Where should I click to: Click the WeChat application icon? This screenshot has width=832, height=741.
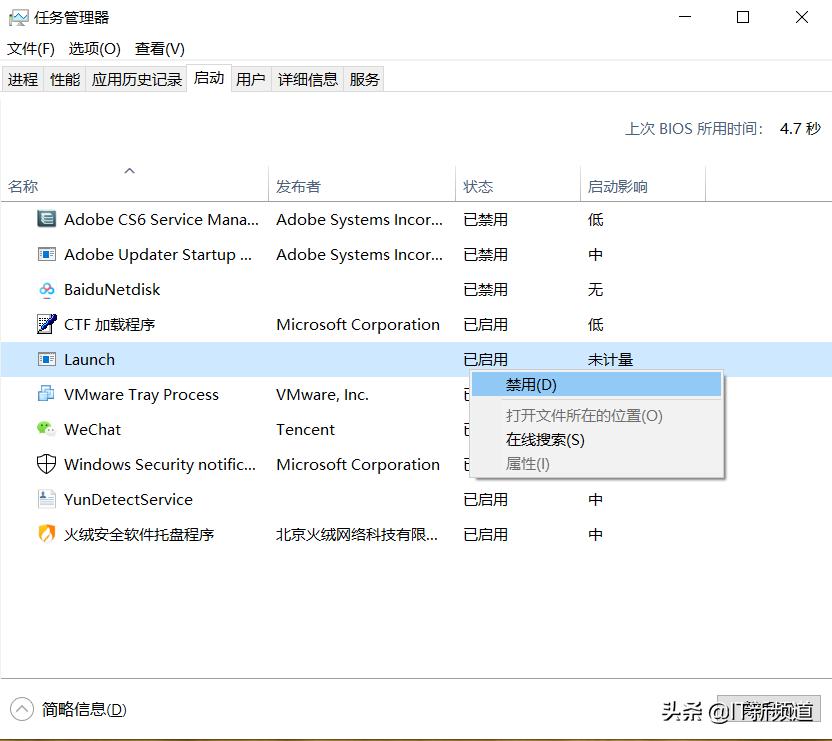click(x=46, y=429)
